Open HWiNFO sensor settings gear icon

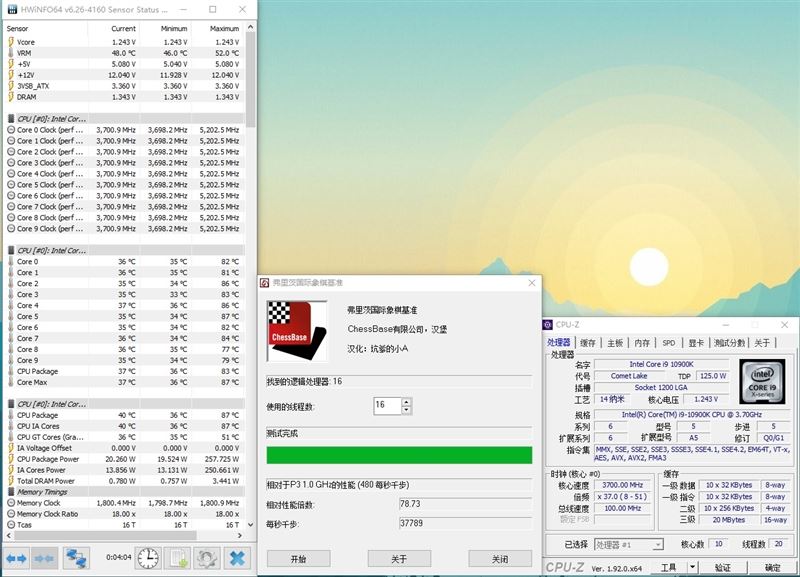pyautogui.click(x=207, y=559)
